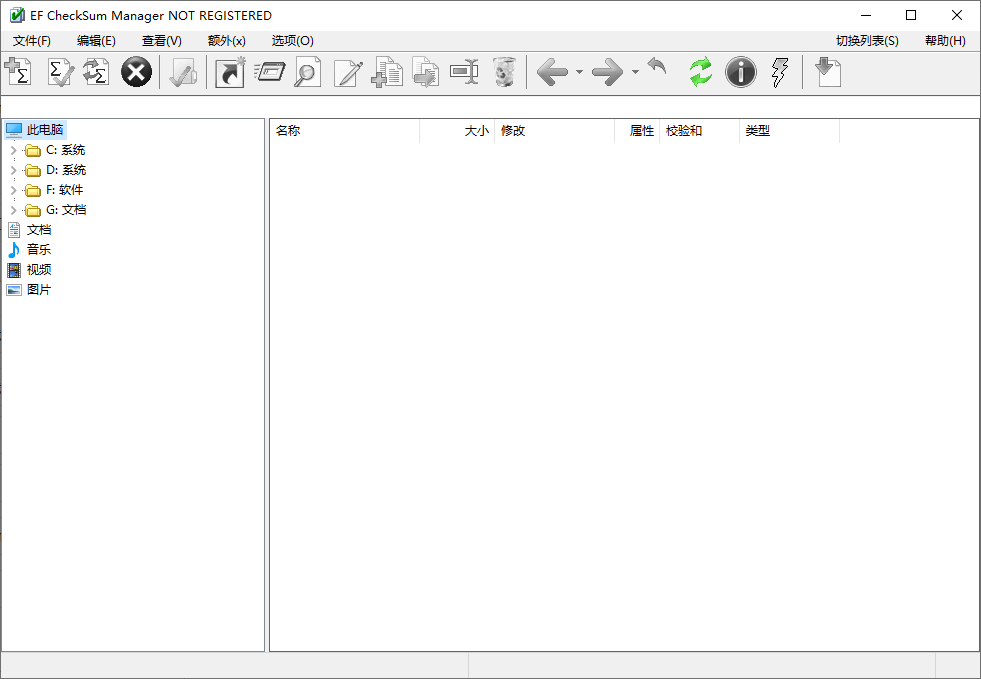
Task: Expand the G: 文档 drive node
Action: [x=13, y=210]
